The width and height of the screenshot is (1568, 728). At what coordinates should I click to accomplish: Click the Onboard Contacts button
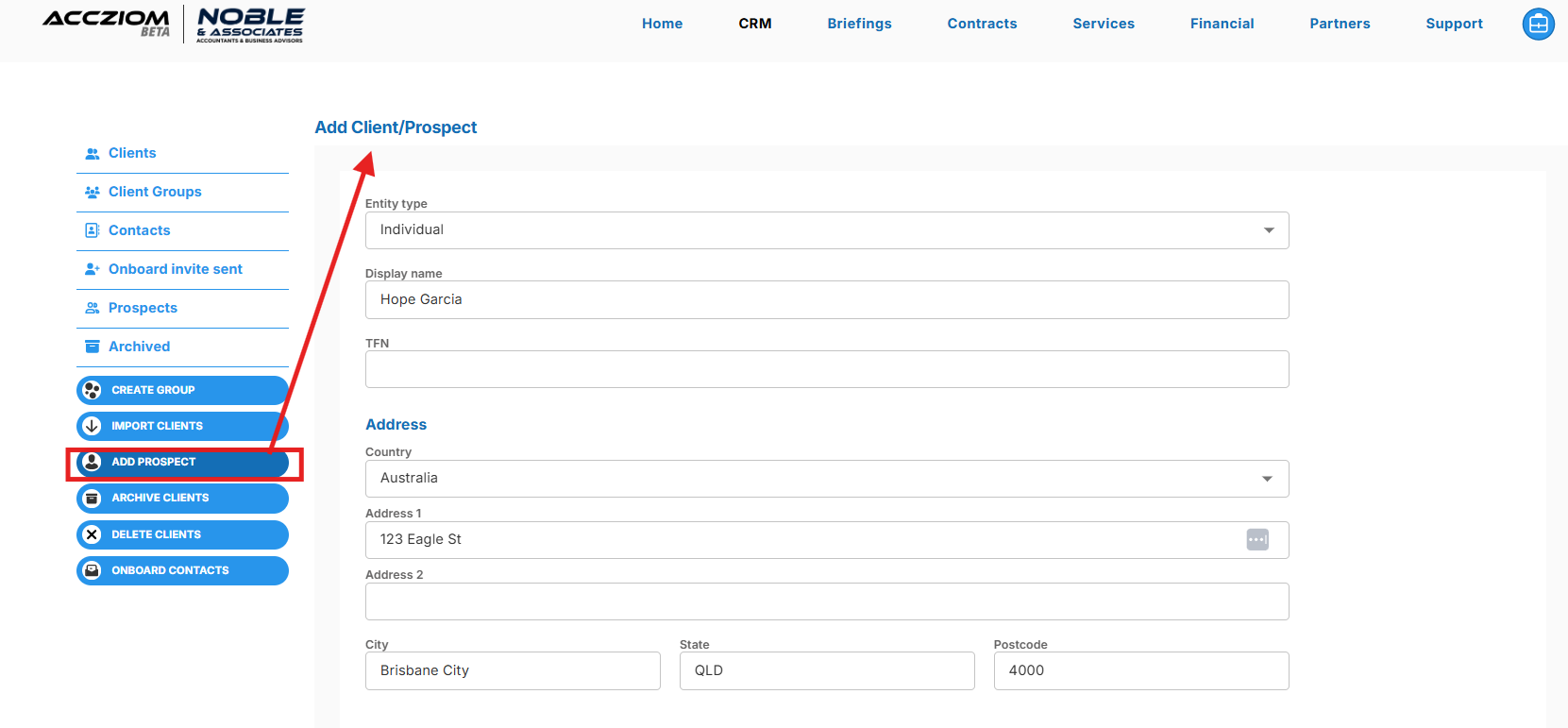tap(182, 570)
